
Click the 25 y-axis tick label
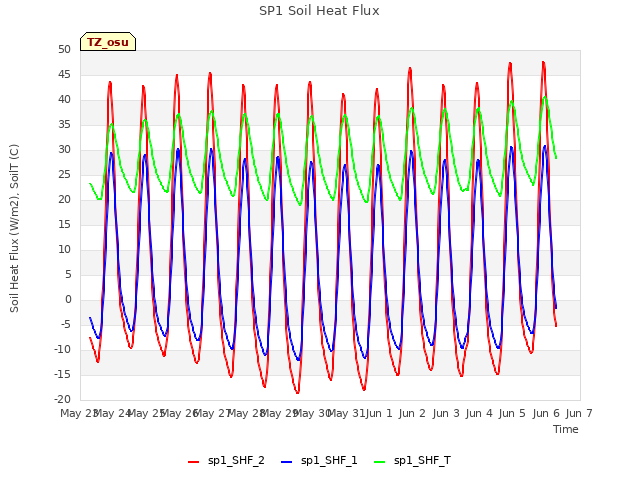tap(64, 175)
